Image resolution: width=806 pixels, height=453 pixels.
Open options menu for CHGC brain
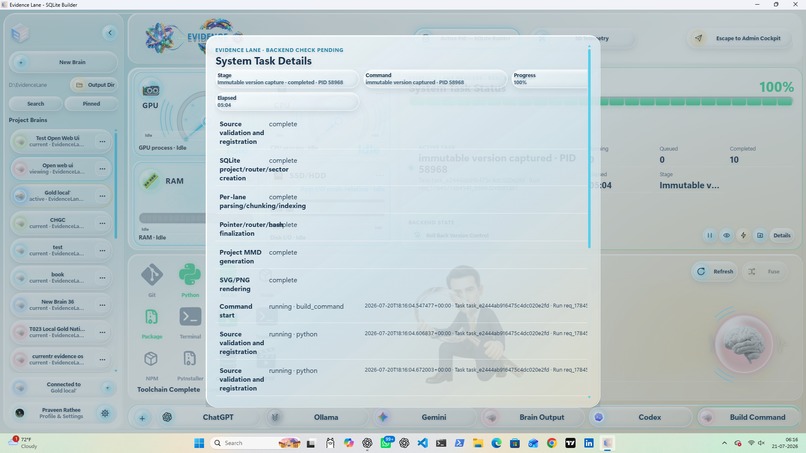coord(102,223)
